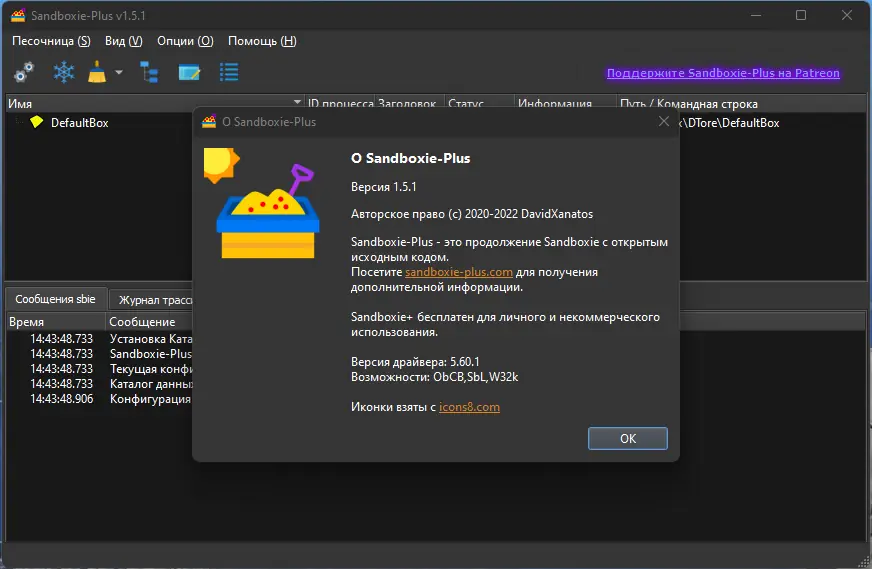Click the Версия драйвера: 5.60.1 text
The width and height of the screenshot is (872, 569).
pos(415,362)
